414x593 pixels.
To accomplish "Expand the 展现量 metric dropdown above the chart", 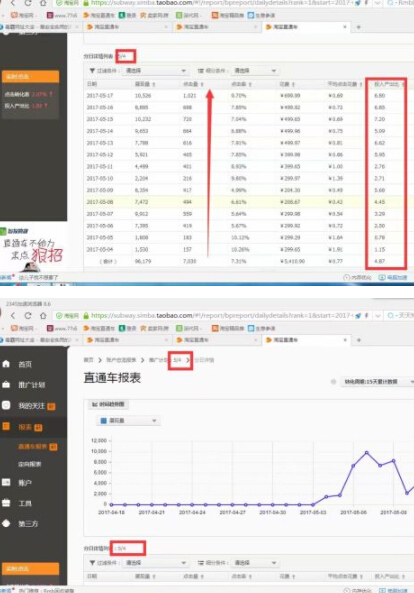I will 129,421.
